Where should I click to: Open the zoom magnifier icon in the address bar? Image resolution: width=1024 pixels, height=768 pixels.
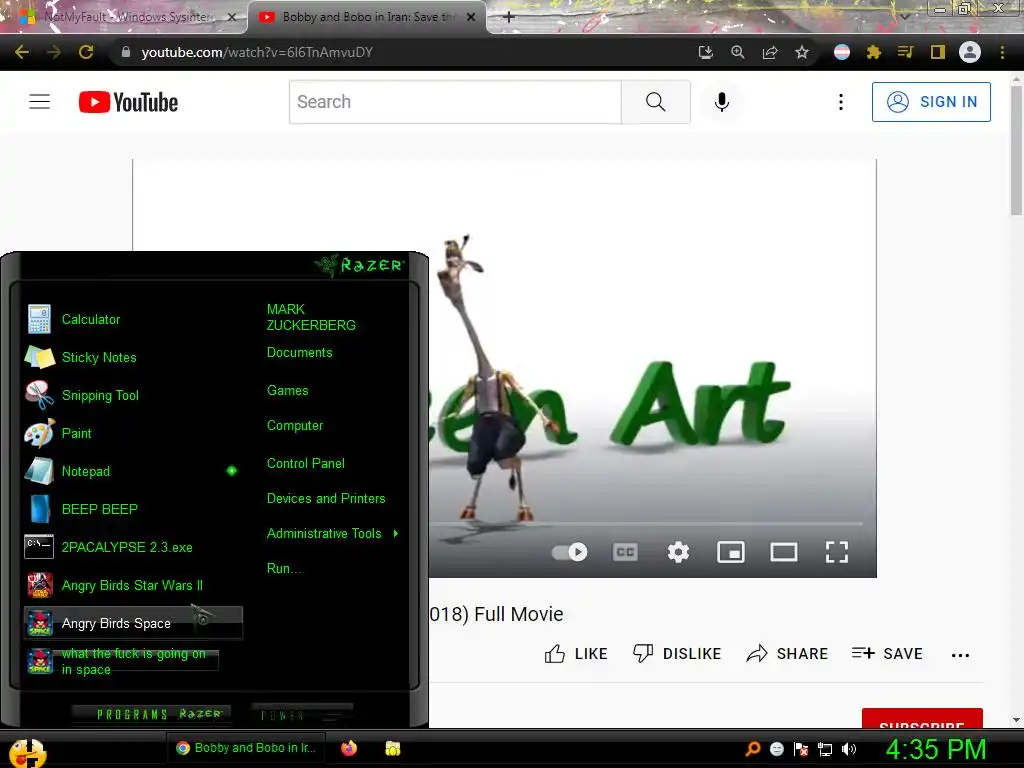coord(738,52)
